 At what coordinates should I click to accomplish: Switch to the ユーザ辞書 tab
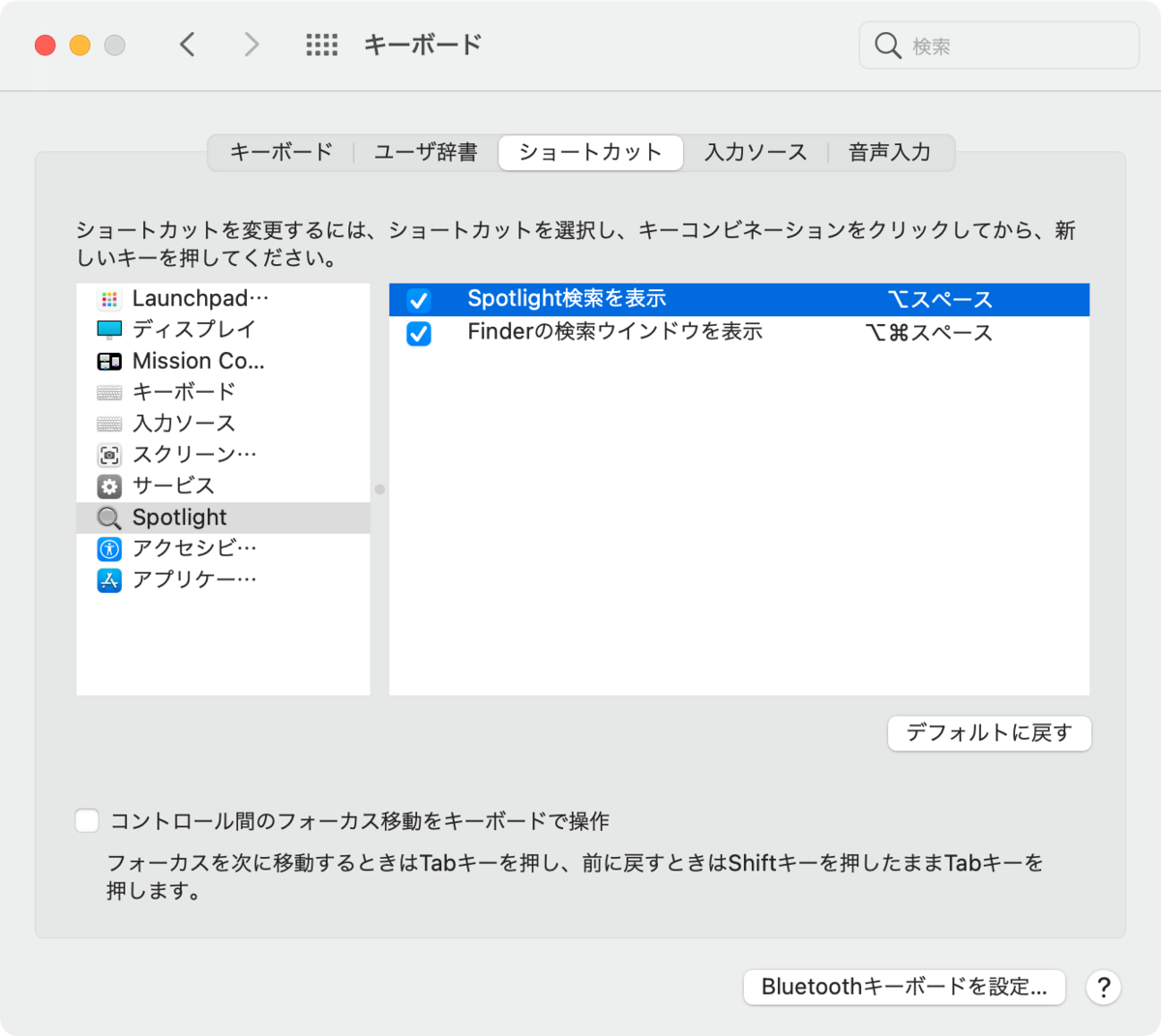[x=424, y=152]
